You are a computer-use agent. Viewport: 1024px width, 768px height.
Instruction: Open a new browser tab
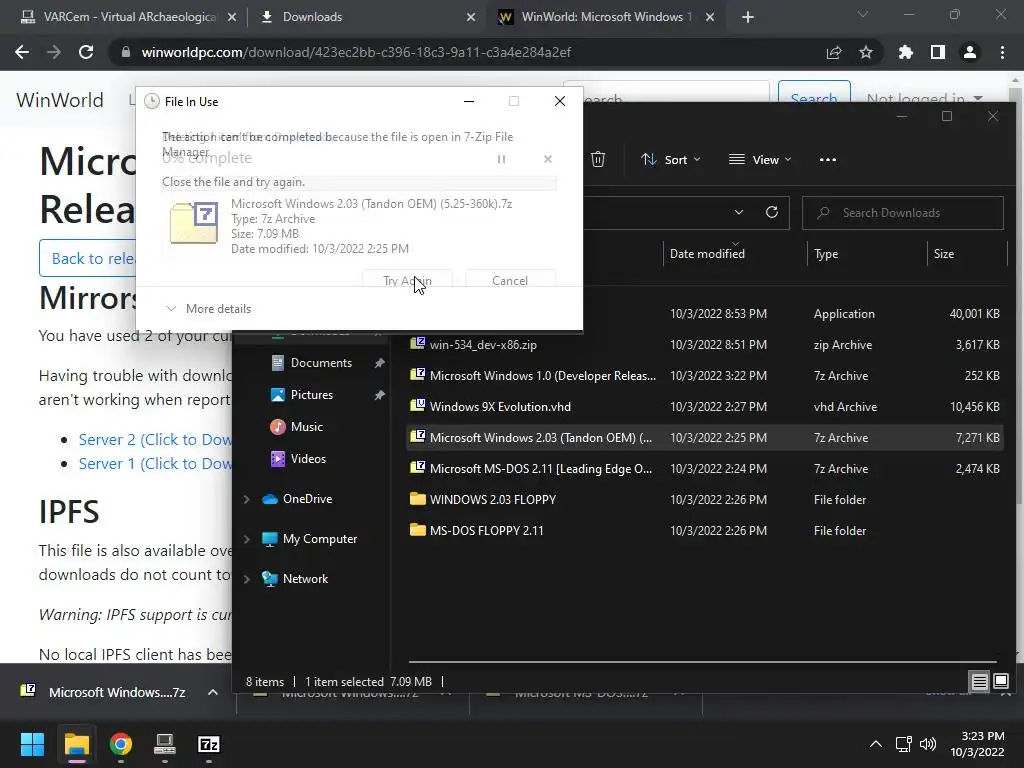748,17
